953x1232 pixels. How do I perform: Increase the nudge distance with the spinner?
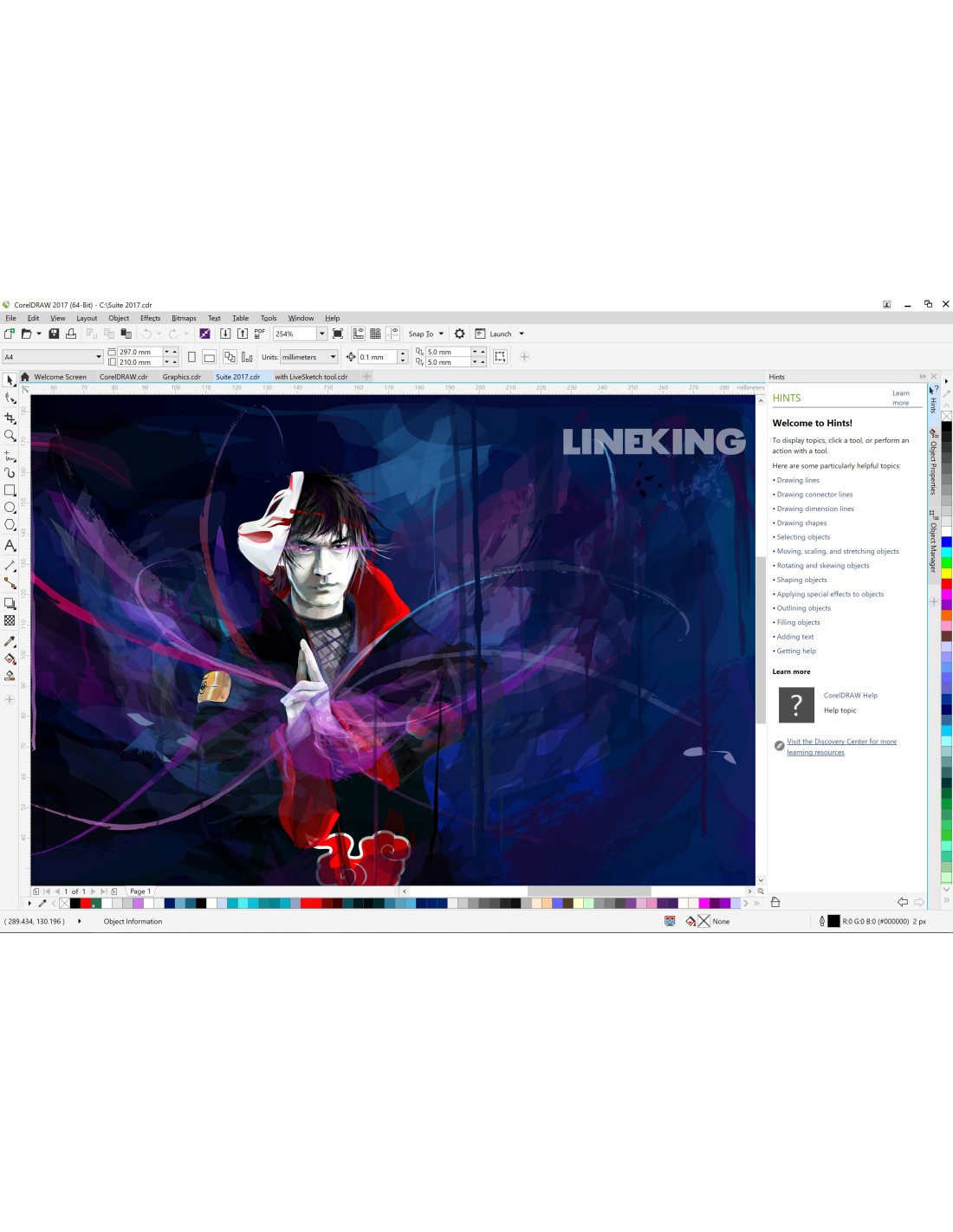coord(403,353)
